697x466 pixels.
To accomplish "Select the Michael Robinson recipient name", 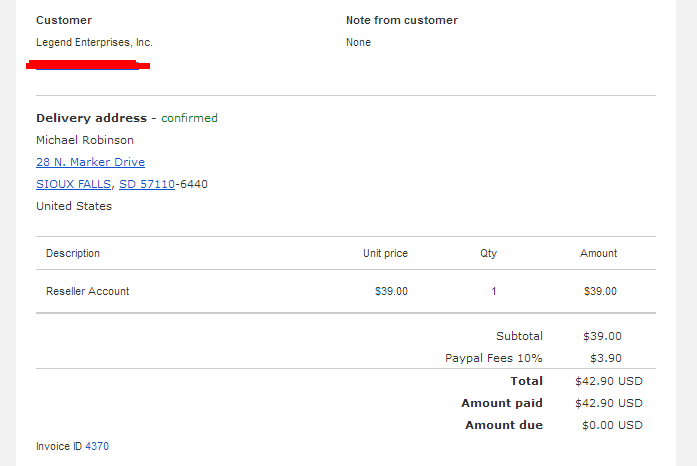I will [85, 140].
